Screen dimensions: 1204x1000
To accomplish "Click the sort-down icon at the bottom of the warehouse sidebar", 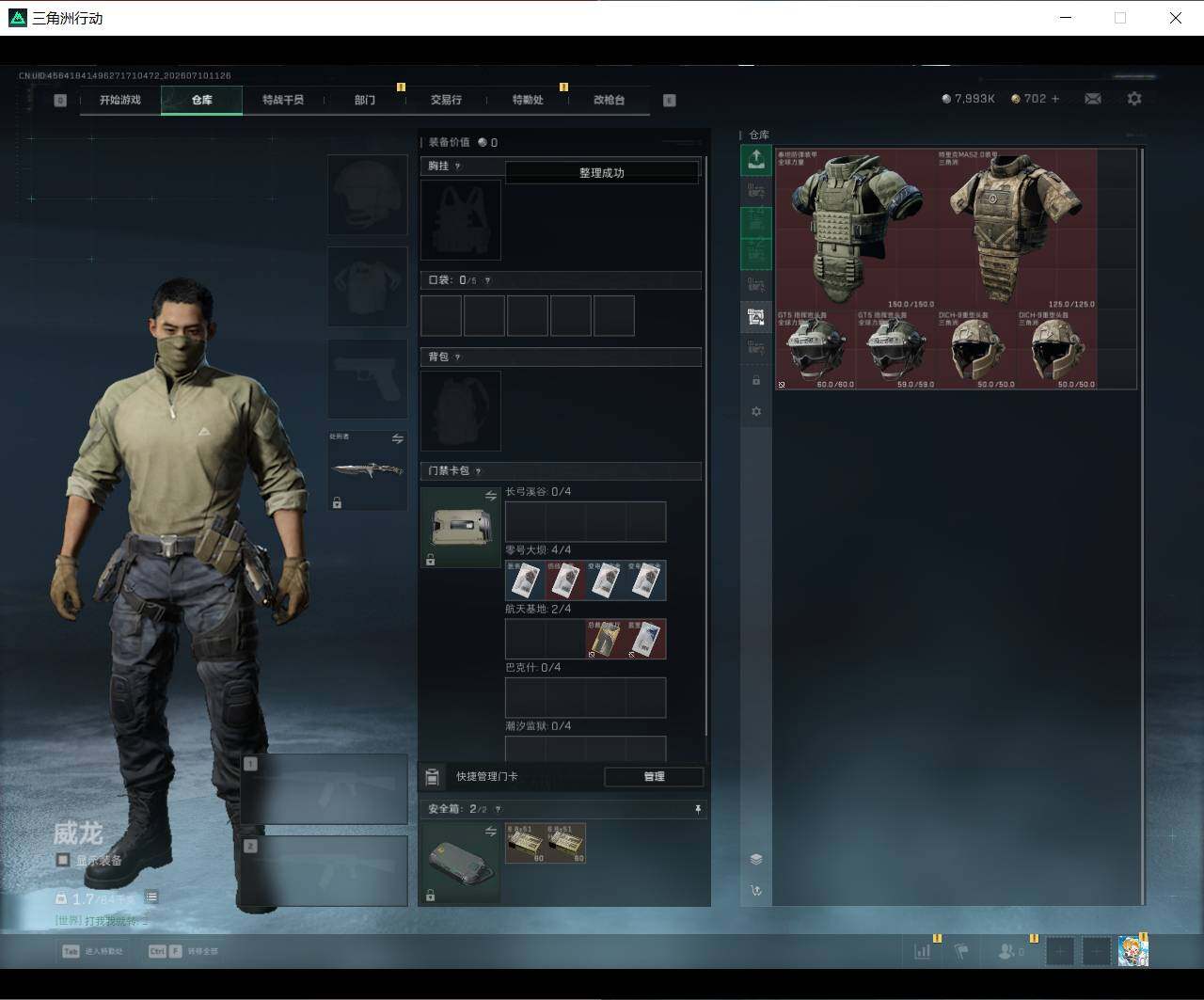I will pos(755,890).
